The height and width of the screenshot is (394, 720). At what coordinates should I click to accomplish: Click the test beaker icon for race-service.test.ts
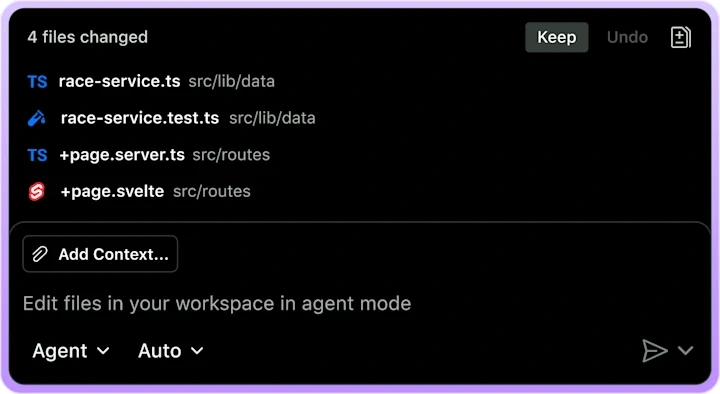[x=37, y=118]
